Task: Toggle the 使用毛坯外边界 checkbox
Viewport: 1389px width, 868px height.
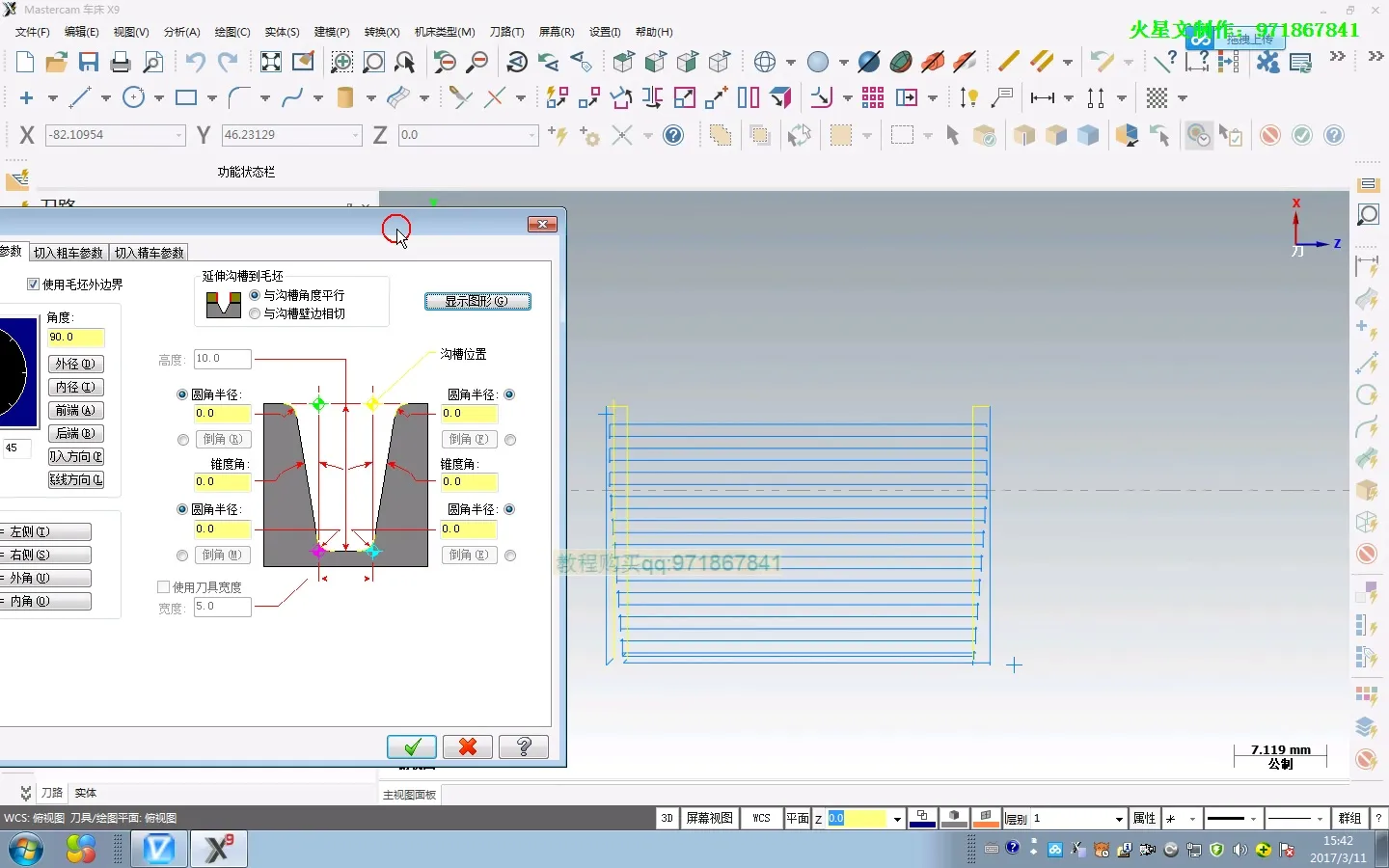Action: pyautogui.click(x=34, y=285)
